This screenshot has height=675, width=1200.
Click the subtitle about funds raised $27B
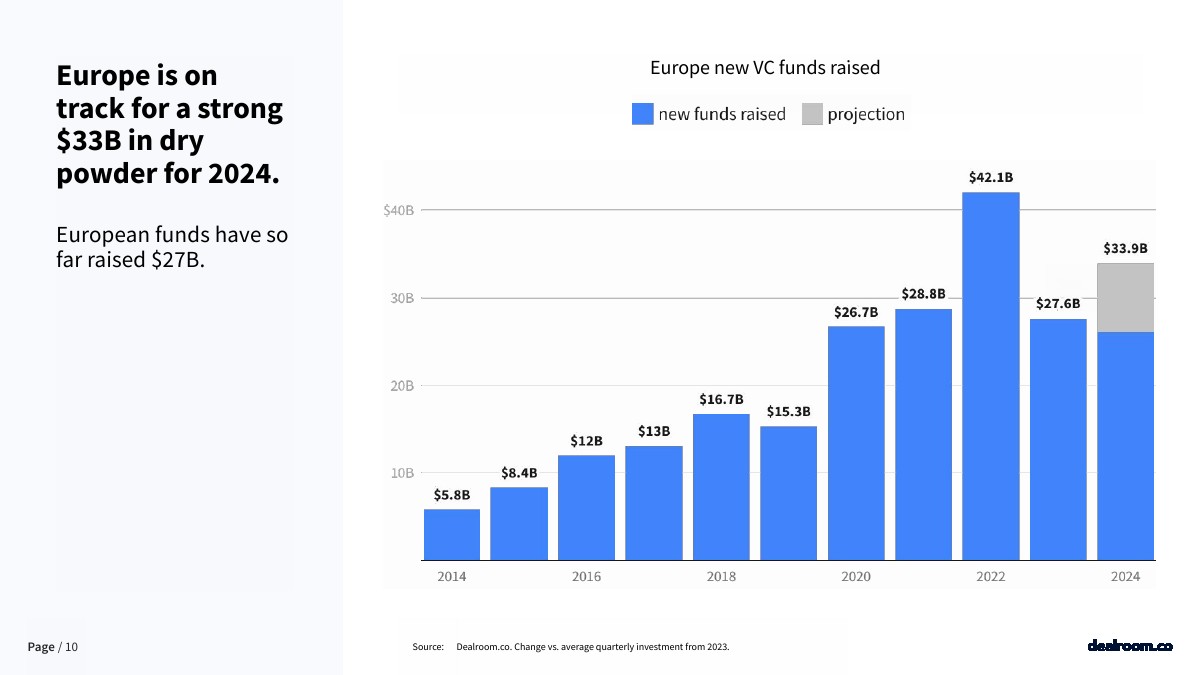(172, 248)
